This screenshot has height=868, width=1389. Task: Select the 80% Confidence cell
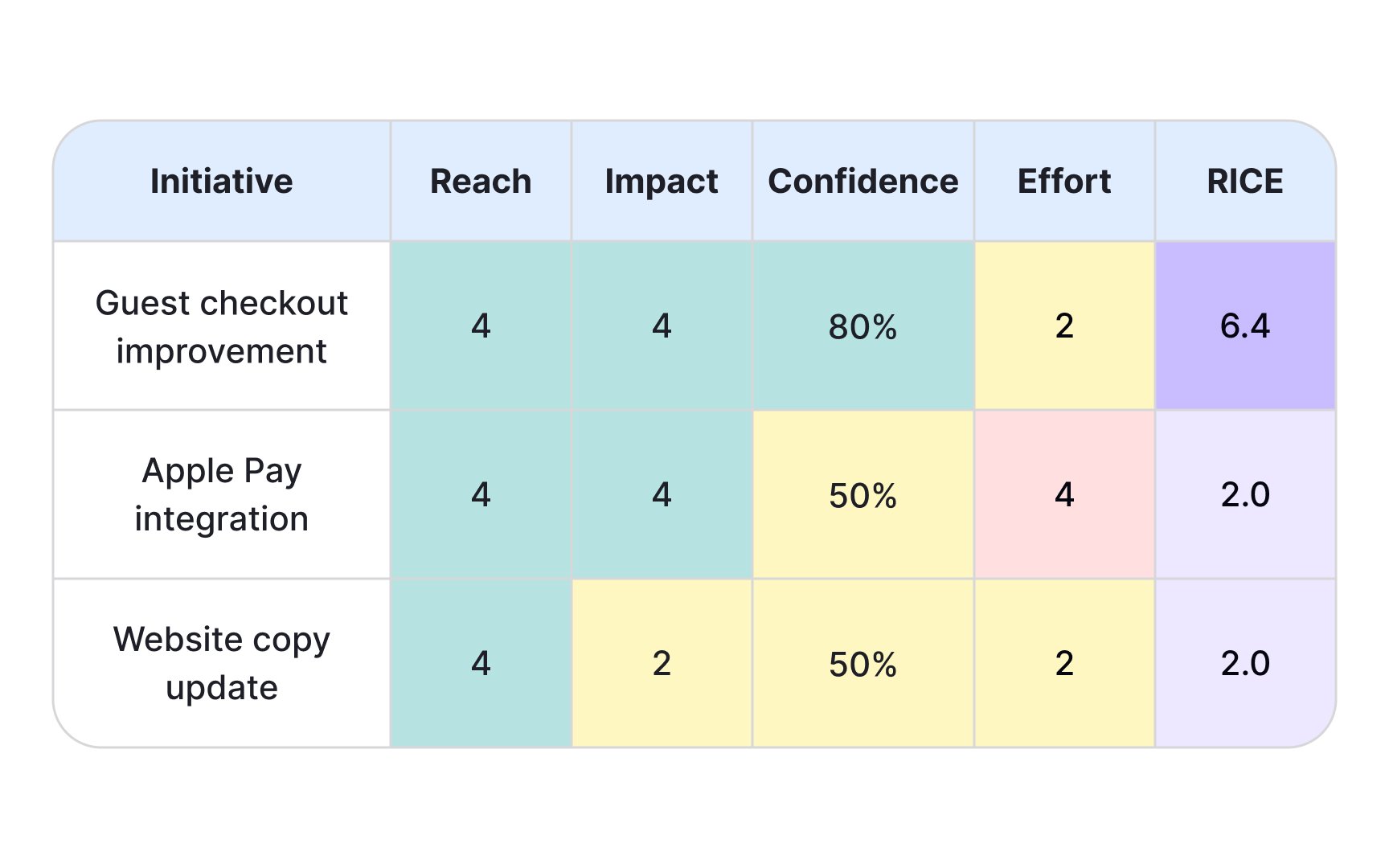coord(863,326)
